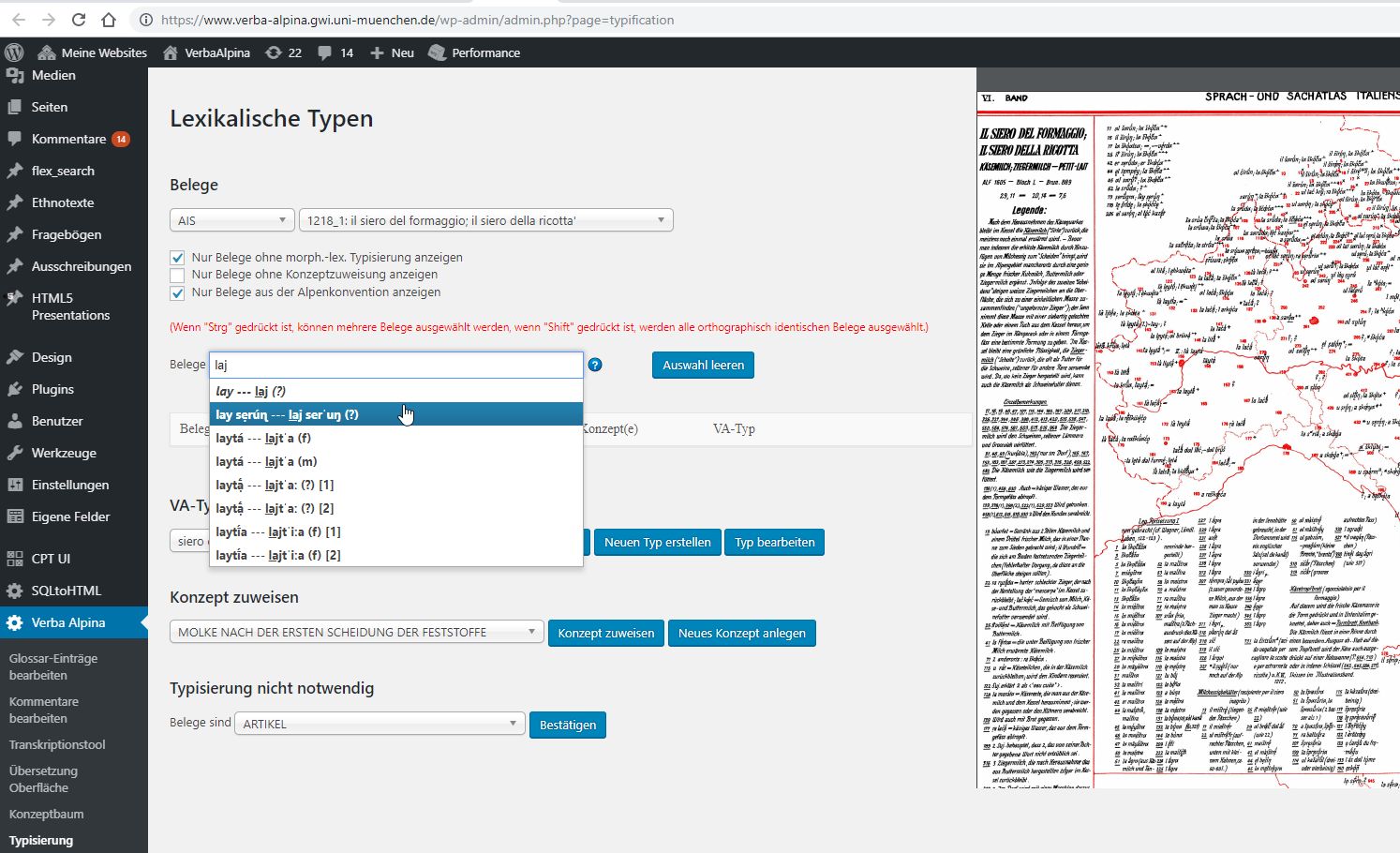Open the updates icon showing 22
The image size is (1400, 853).
[x=274, y=52]
